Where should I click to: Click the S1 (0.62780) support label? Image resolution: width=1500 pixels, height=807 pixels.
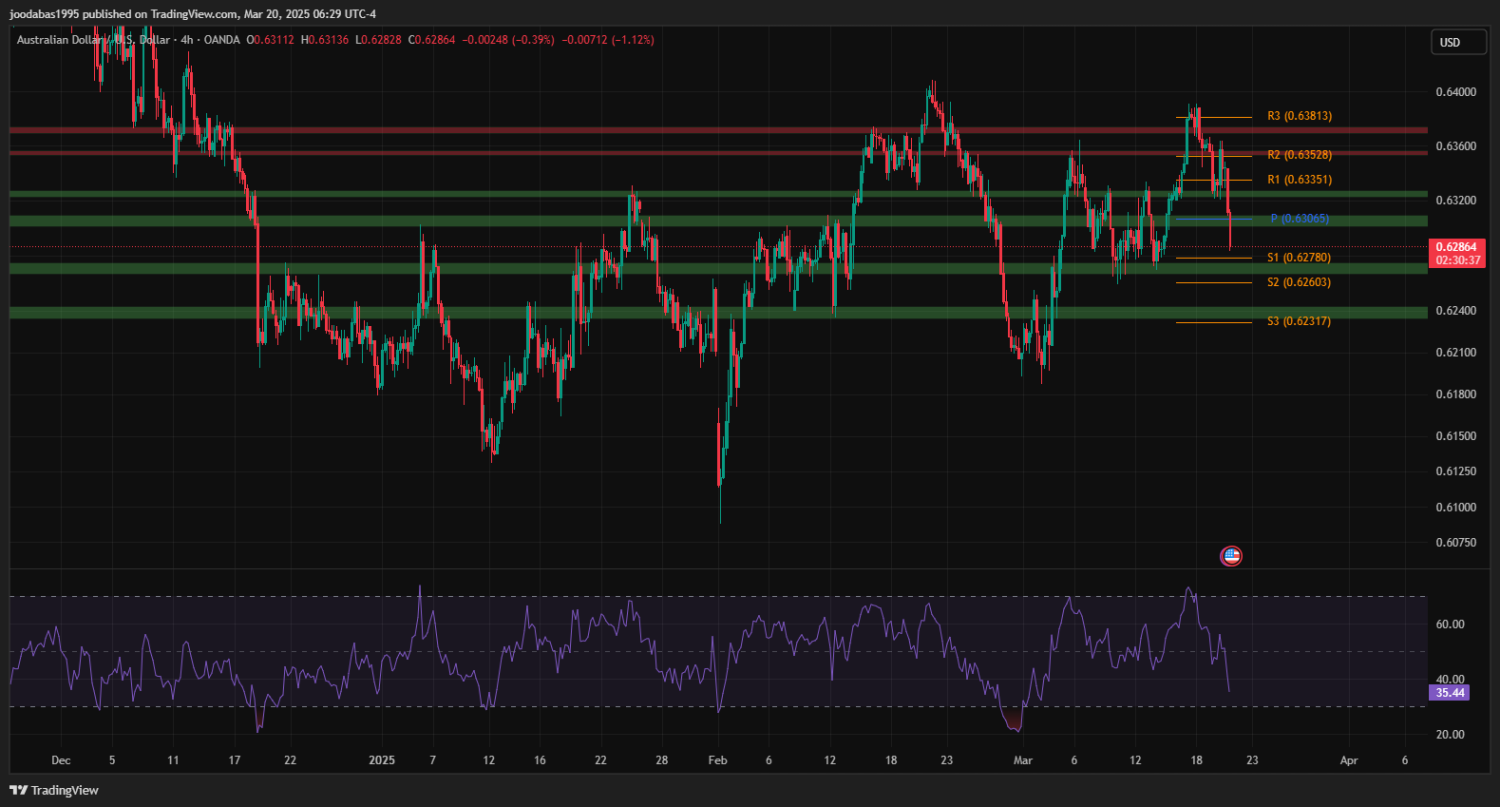(x=1299, y=258)
